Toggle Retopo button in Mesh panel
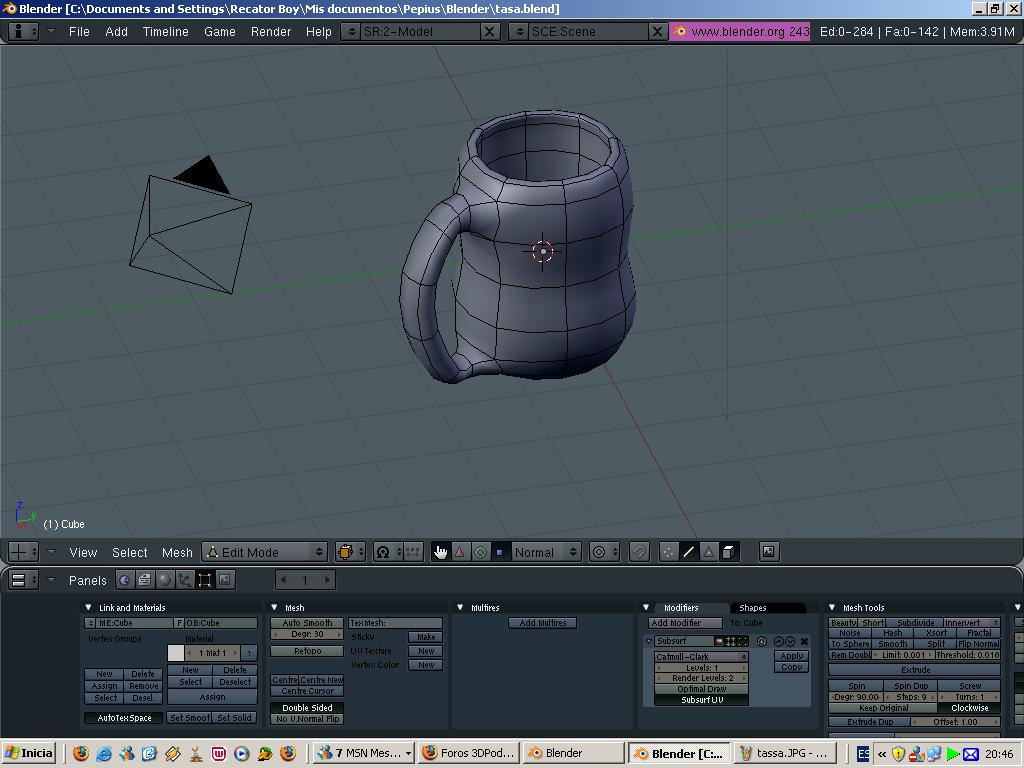The height and width of the screenshot is (768, 1024). click(x=307, y=651)
